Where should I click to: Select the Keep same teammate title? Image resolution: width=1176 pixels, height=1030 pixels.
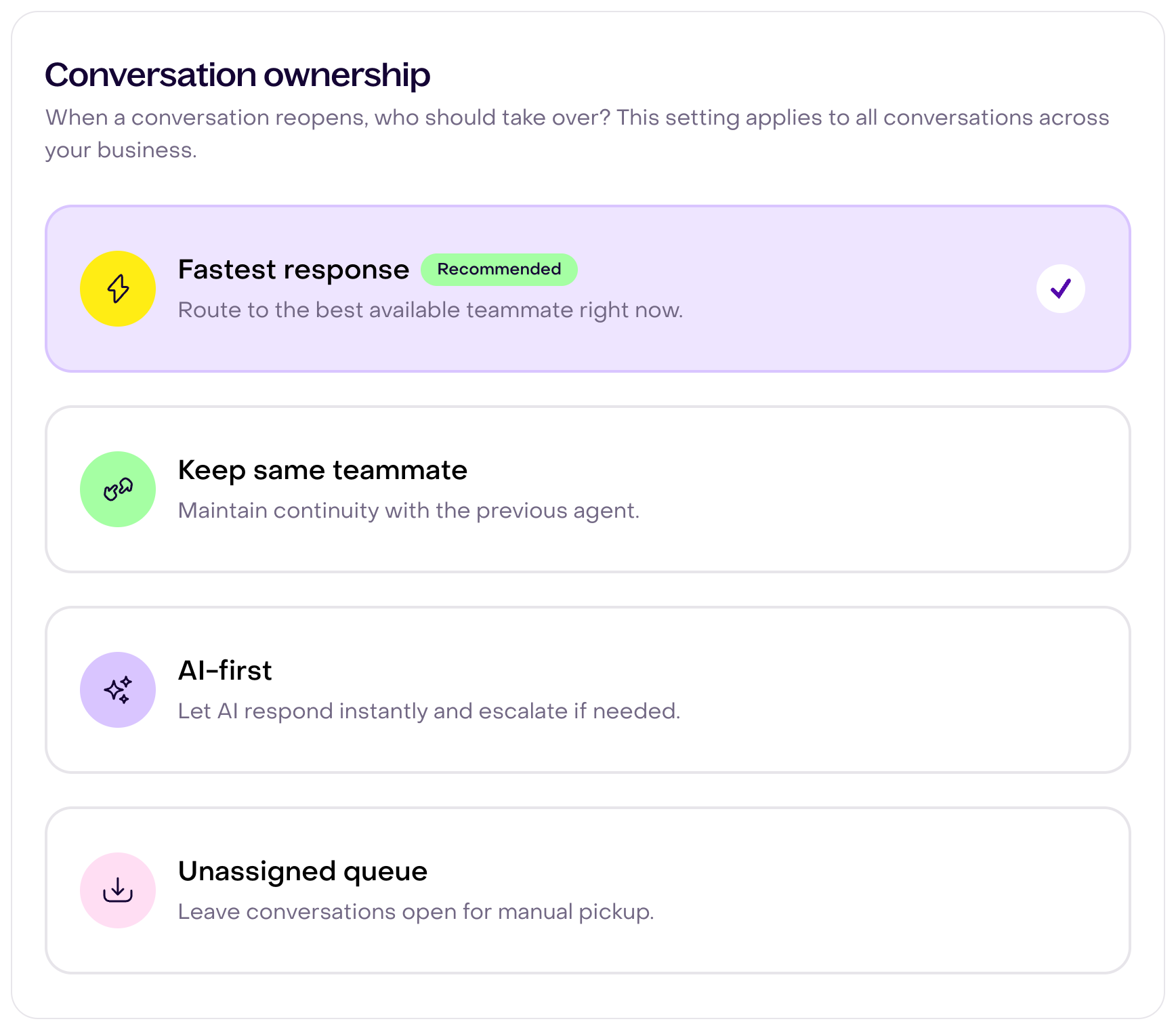(322, 470)
